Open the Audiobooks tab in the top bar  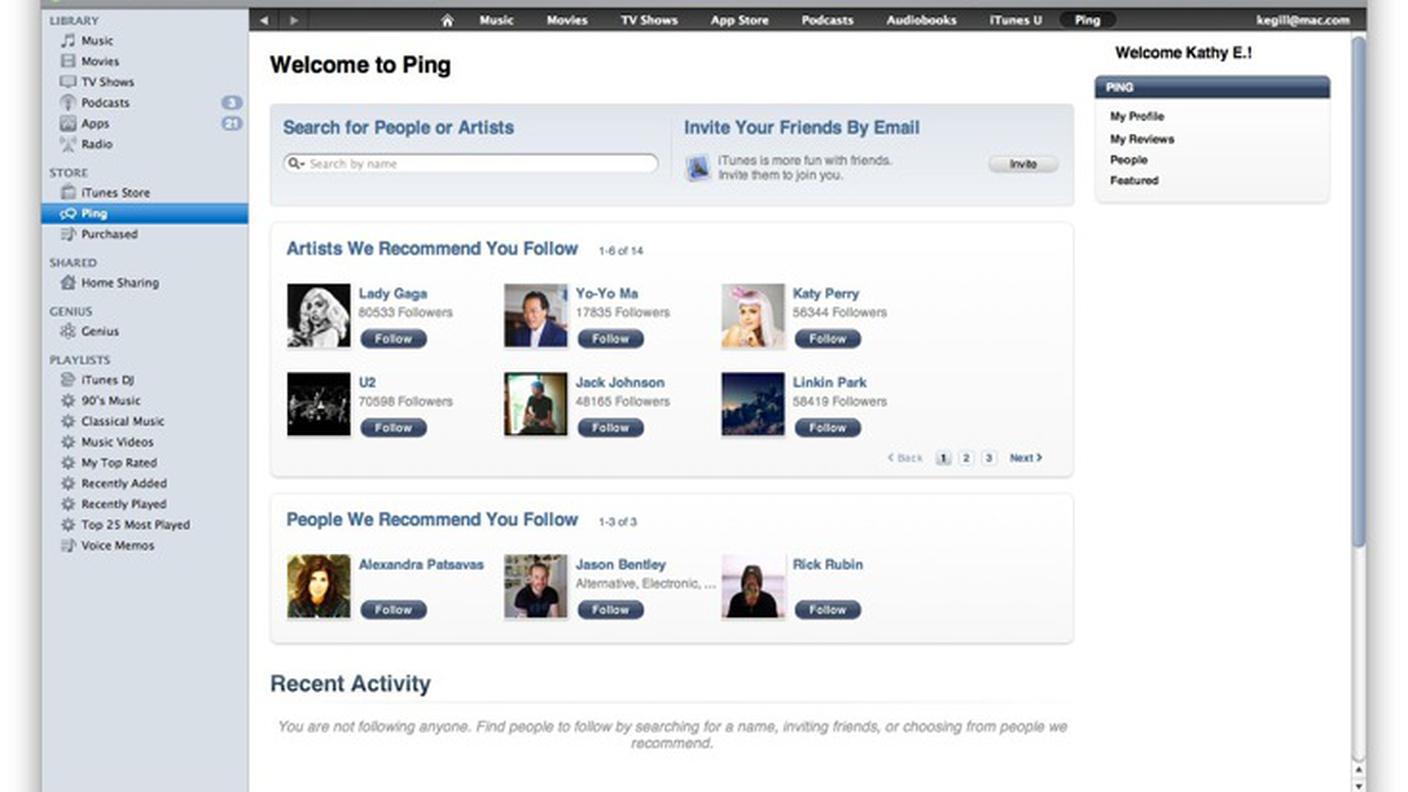[x=921, y=20]
